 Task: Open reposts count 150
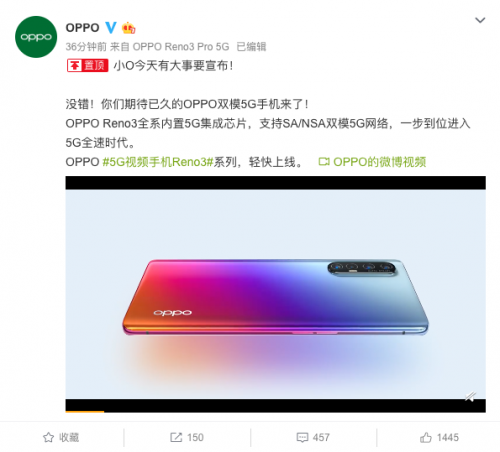[195, 437]
